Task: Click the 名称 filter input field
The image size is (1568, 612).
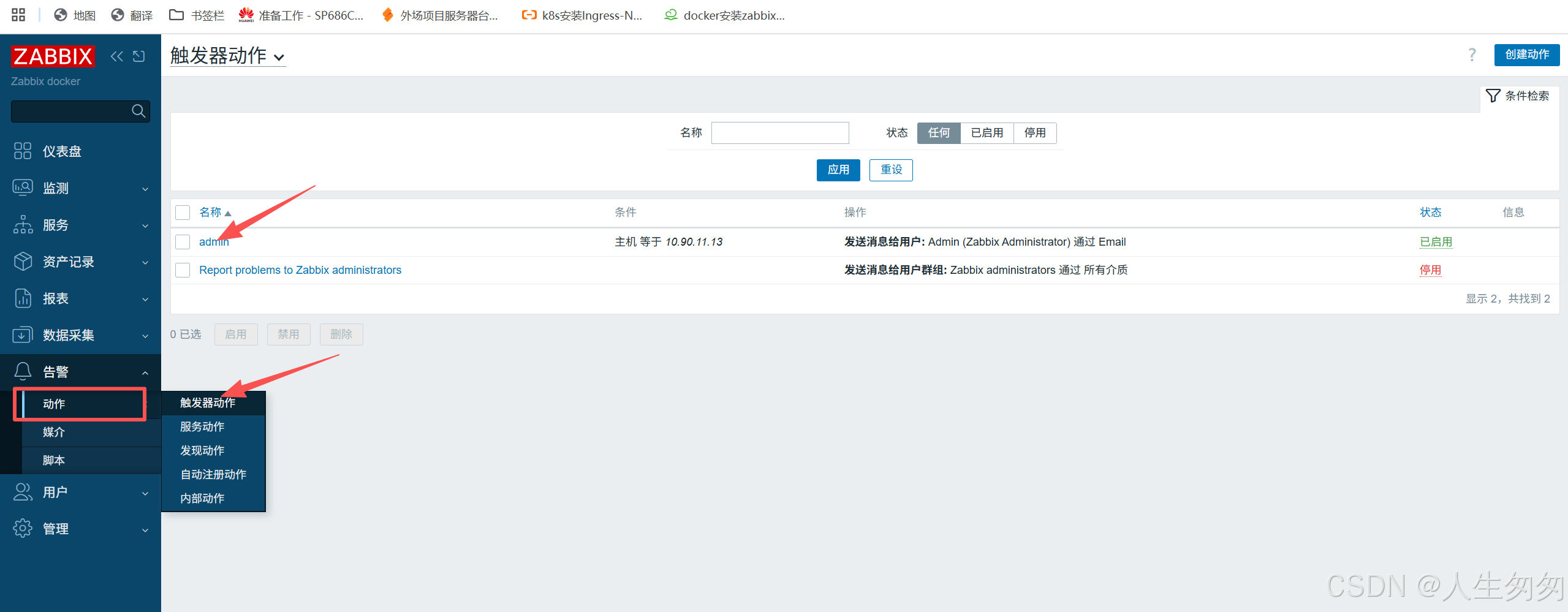Action: 780,133
